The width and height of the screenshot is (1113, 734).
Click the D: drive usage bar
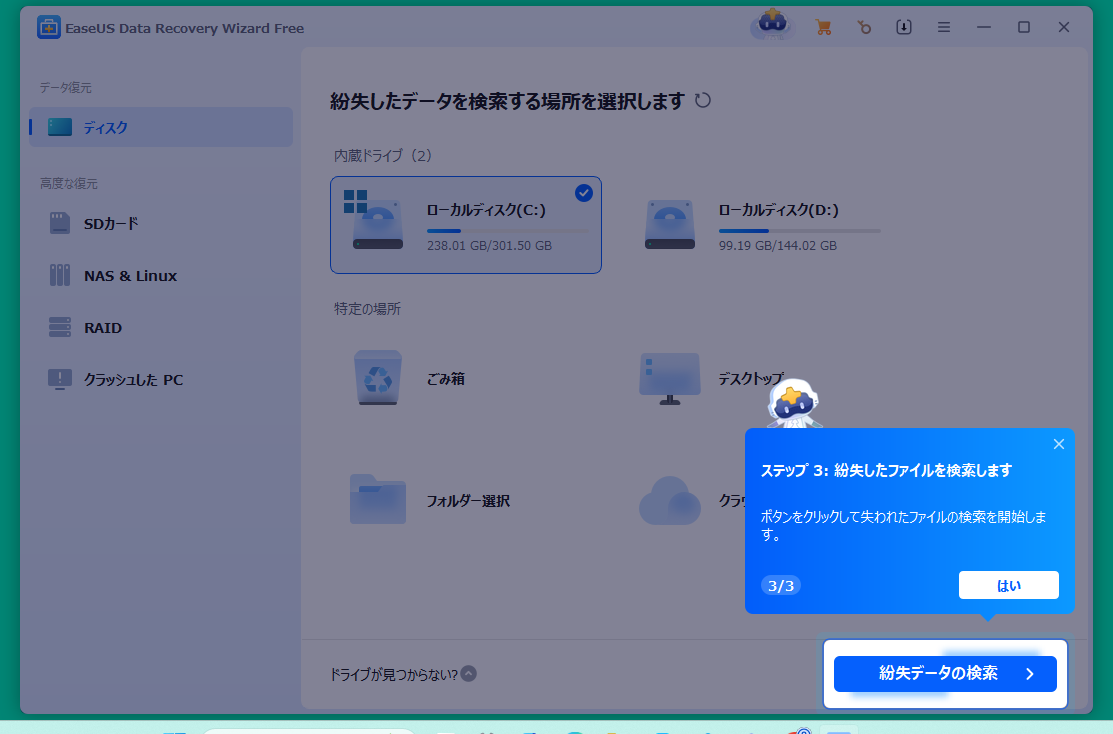pos(799,231)
